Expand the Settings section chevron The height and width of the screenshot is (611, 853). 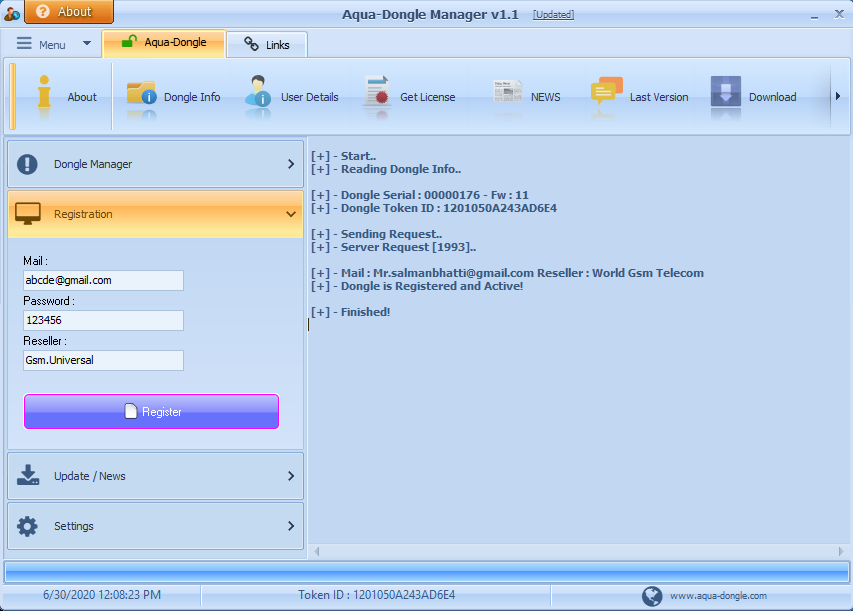click(x=291, y=526)
